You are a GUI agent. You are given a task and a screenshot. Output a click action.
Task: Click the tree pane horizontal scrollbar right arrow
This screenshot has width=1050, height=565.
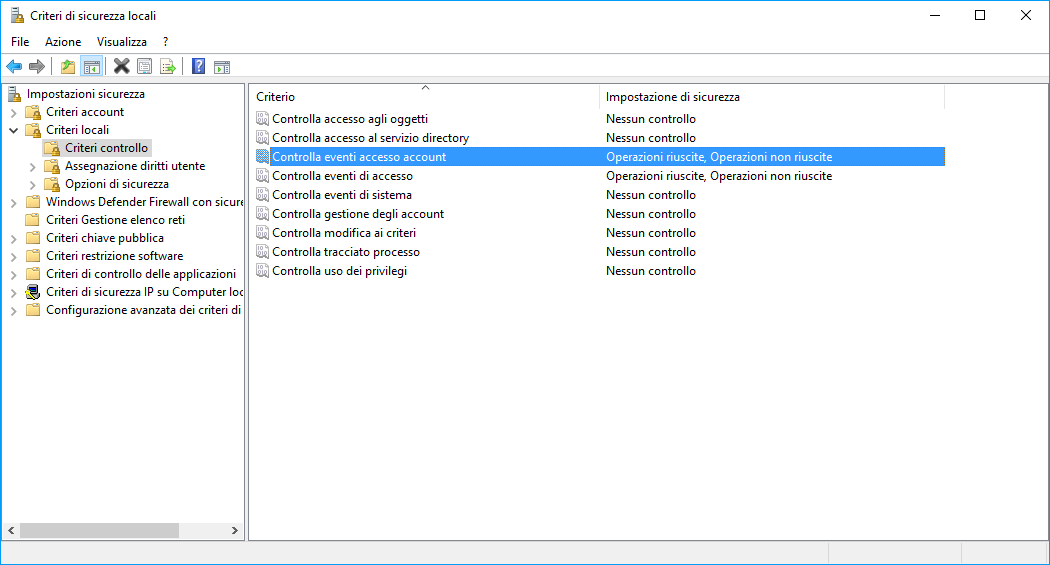click(x=234, y=530)
